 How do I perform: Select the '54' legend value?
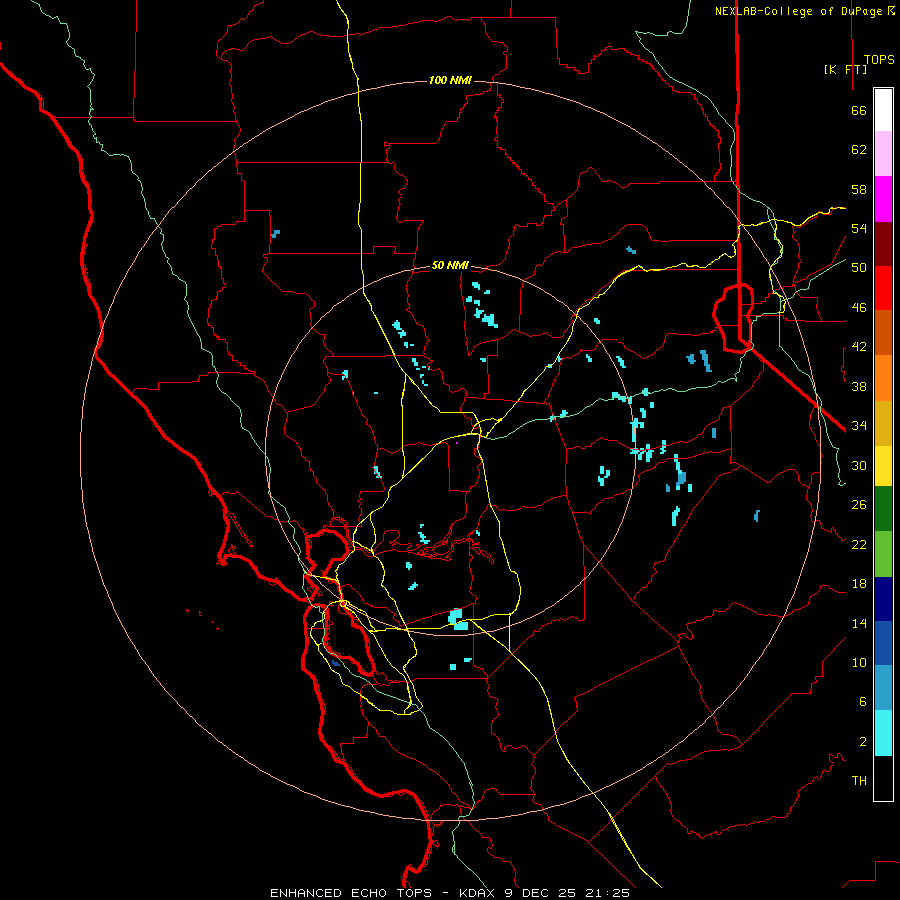pos(859,228)
